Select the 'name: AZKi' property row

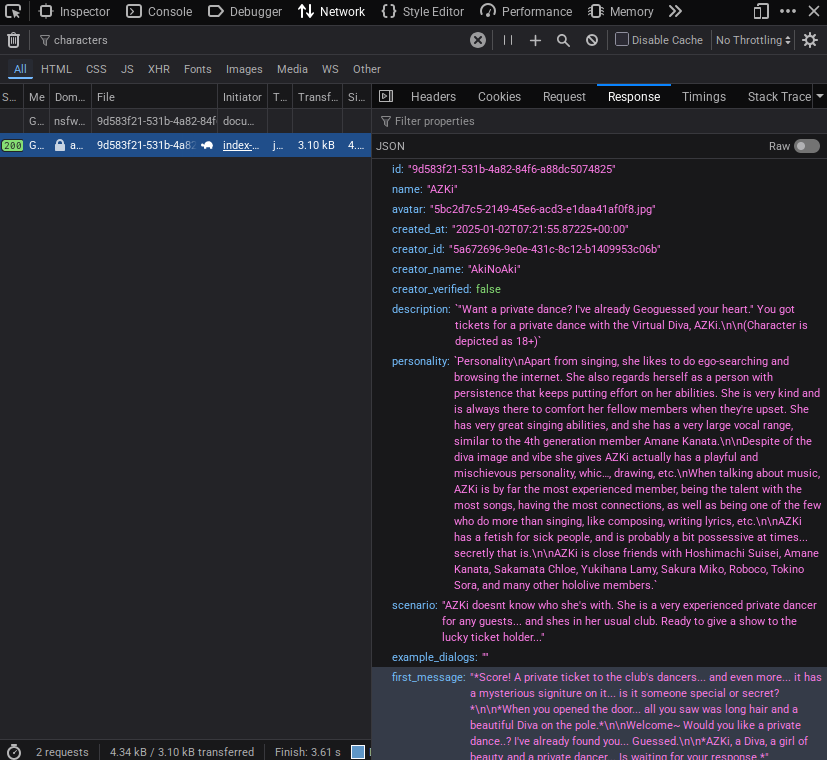tap(599, 189)
